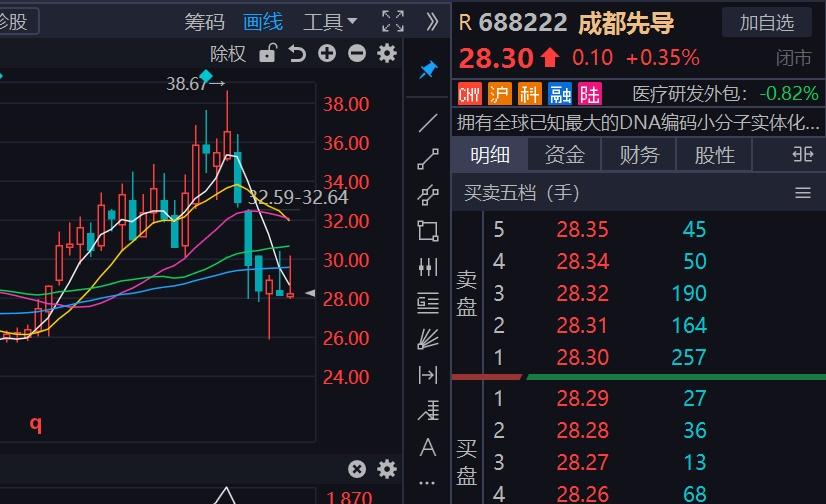Select the text annotation A tool
Screen dimensions: 826x504
tap(428, 447)
